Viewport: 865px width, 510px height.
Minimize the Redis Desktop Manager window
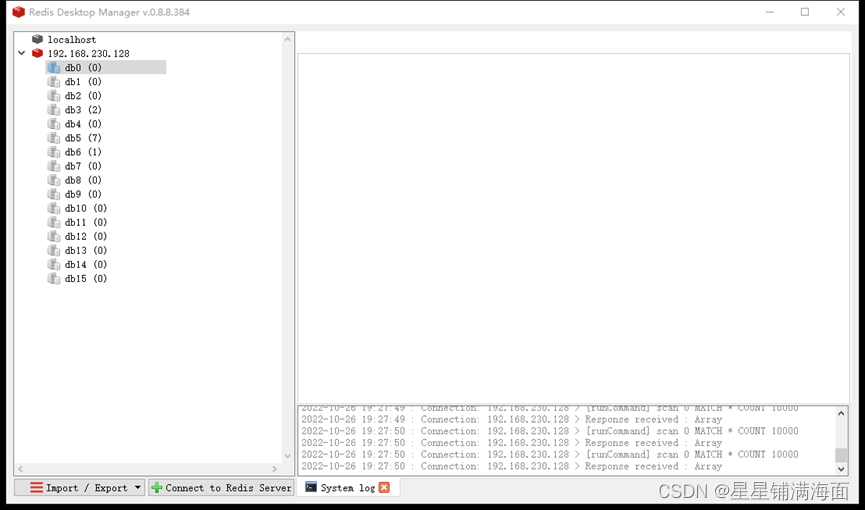pyautogui.click(x=770, y=12)
